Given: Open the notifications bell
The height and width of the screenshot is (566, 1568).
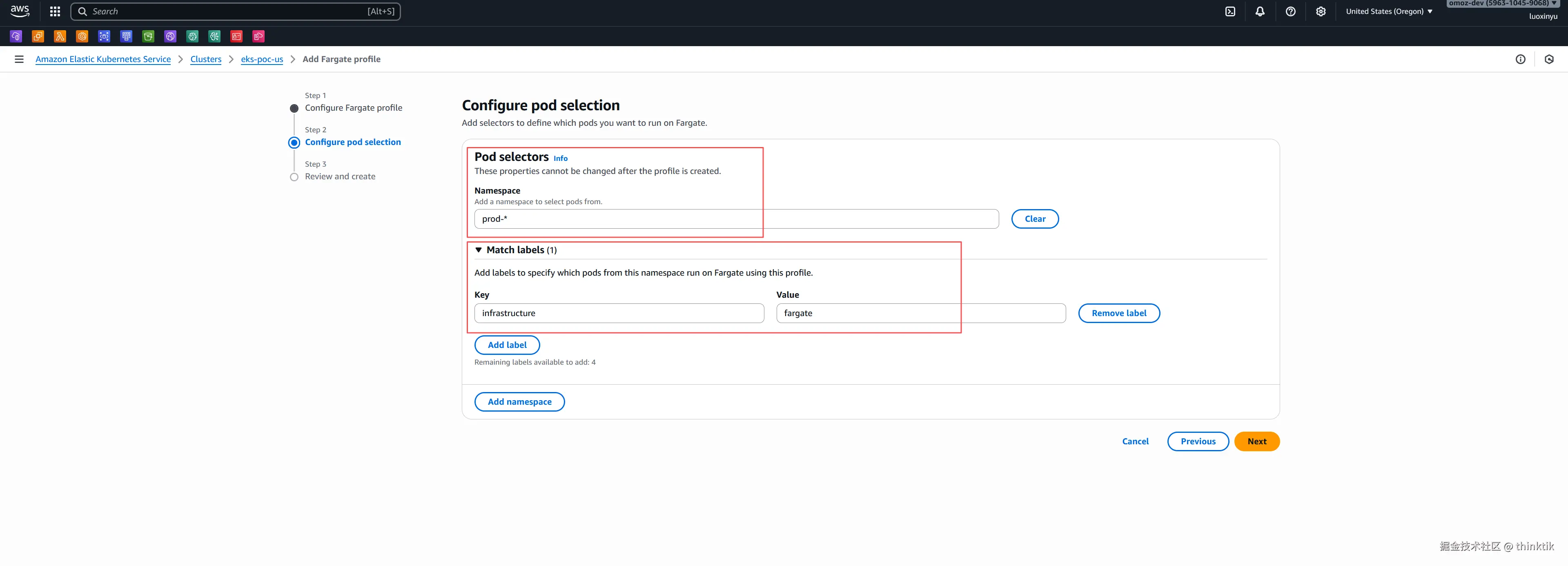Looking at the screenshot, I should (x=1260, y=11).
